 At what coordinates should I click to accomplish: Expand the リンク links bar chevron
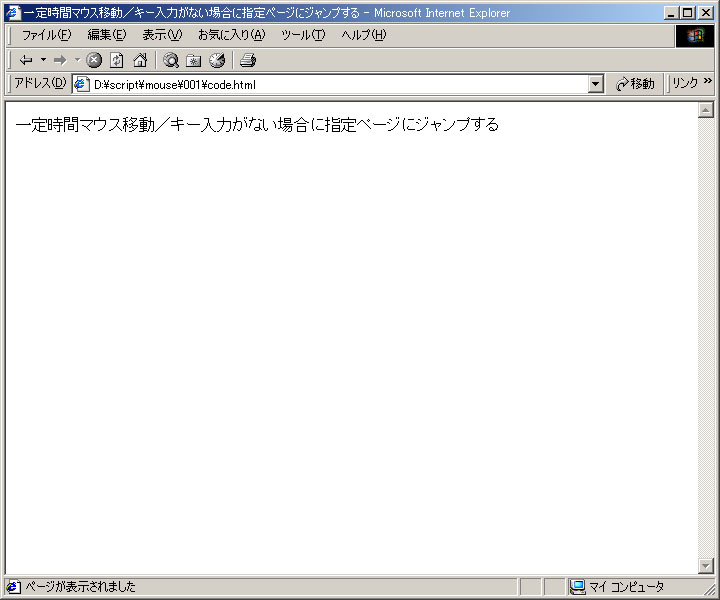click(707, 81)
